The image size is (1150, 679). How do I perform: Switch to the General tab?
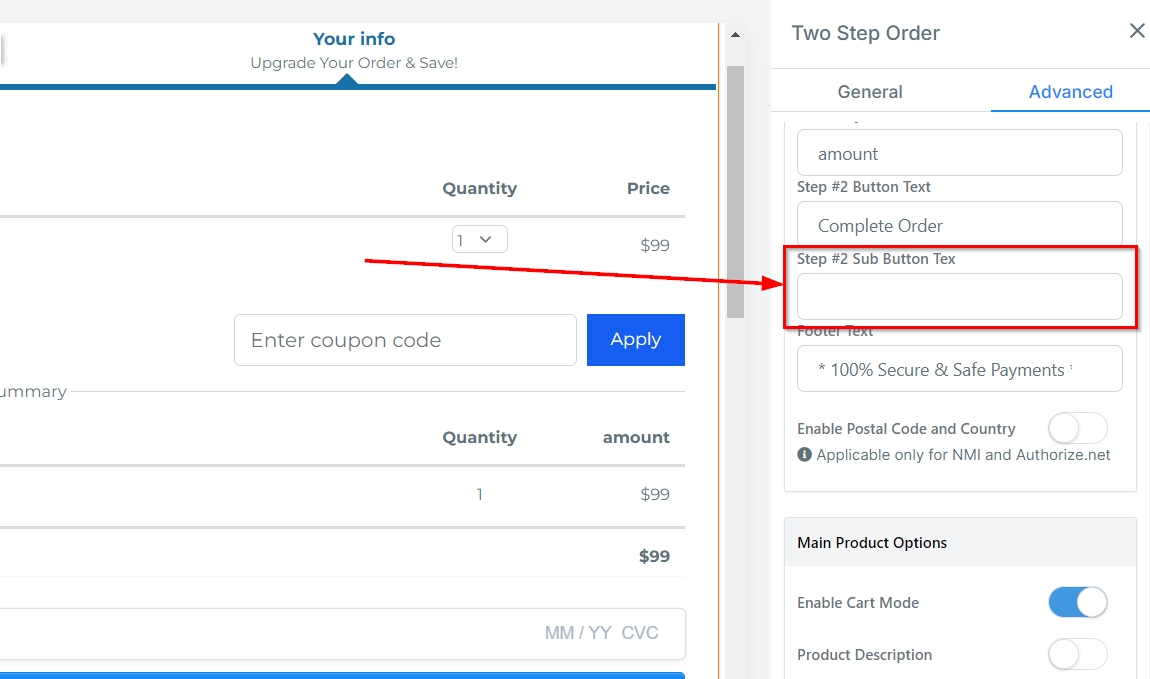tap(869, 92)
